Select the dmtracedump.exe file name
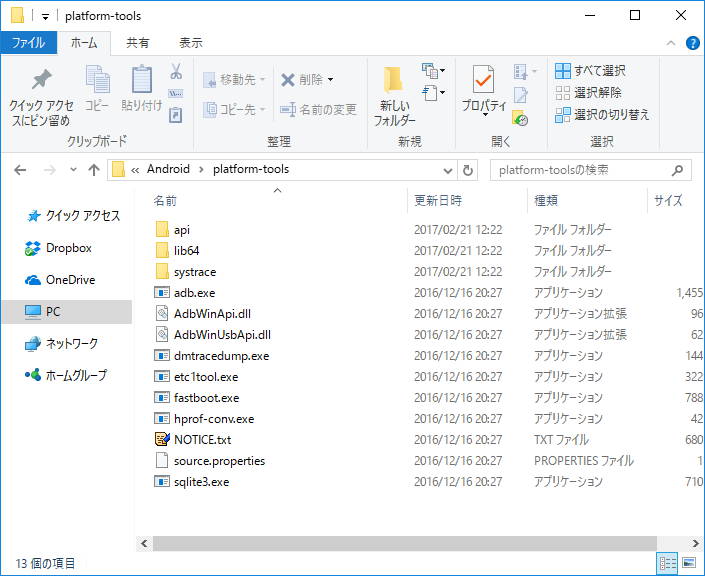 click(x=222, y=356)
